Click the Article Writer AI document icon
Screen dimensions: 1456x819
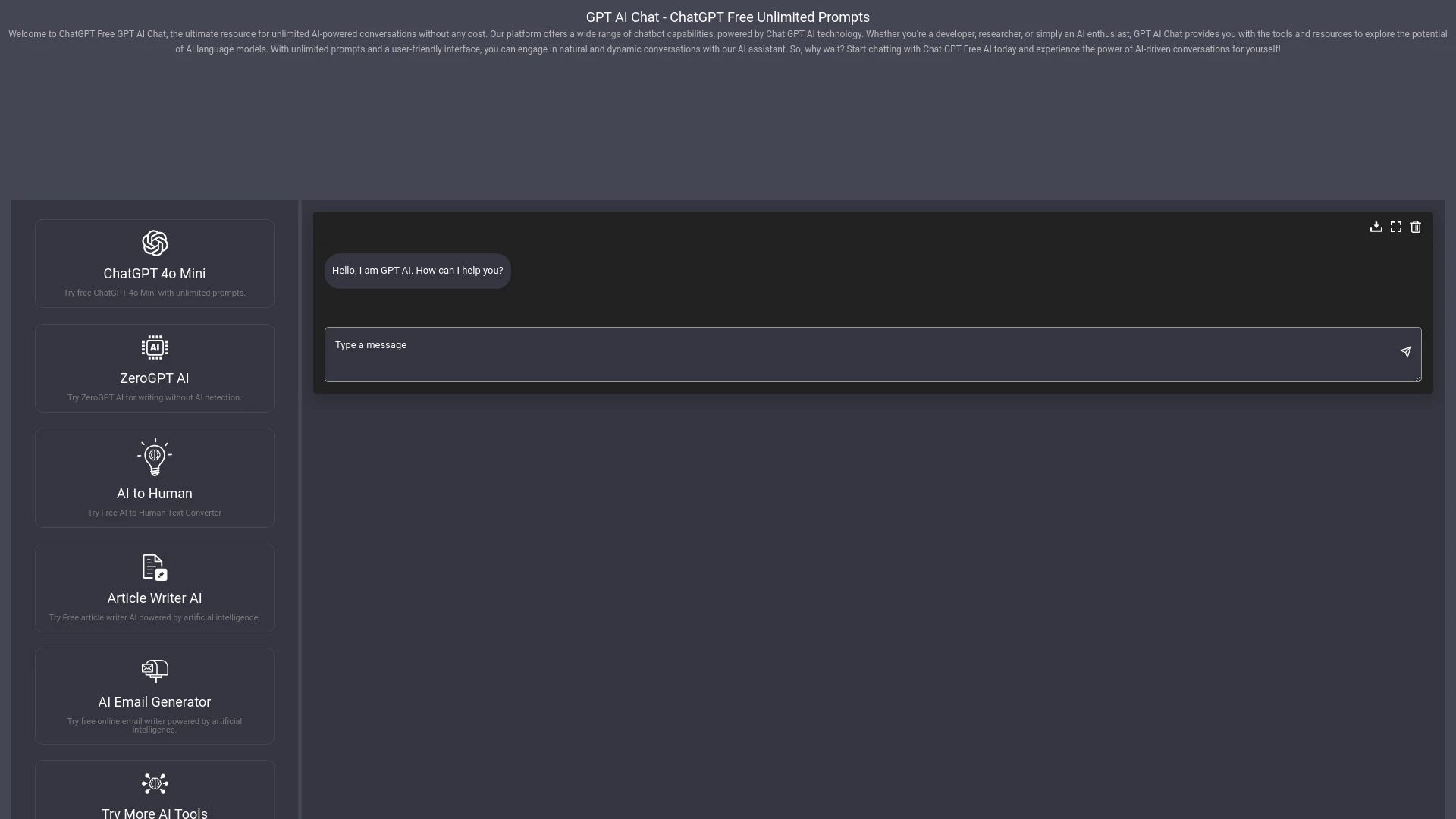coord(154,567)
